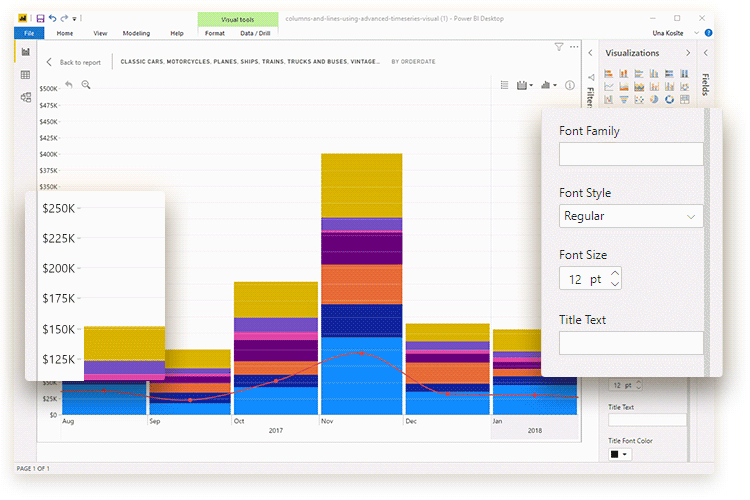
Task: Select the Waterfall chart visualization
Action: (608, 99)
